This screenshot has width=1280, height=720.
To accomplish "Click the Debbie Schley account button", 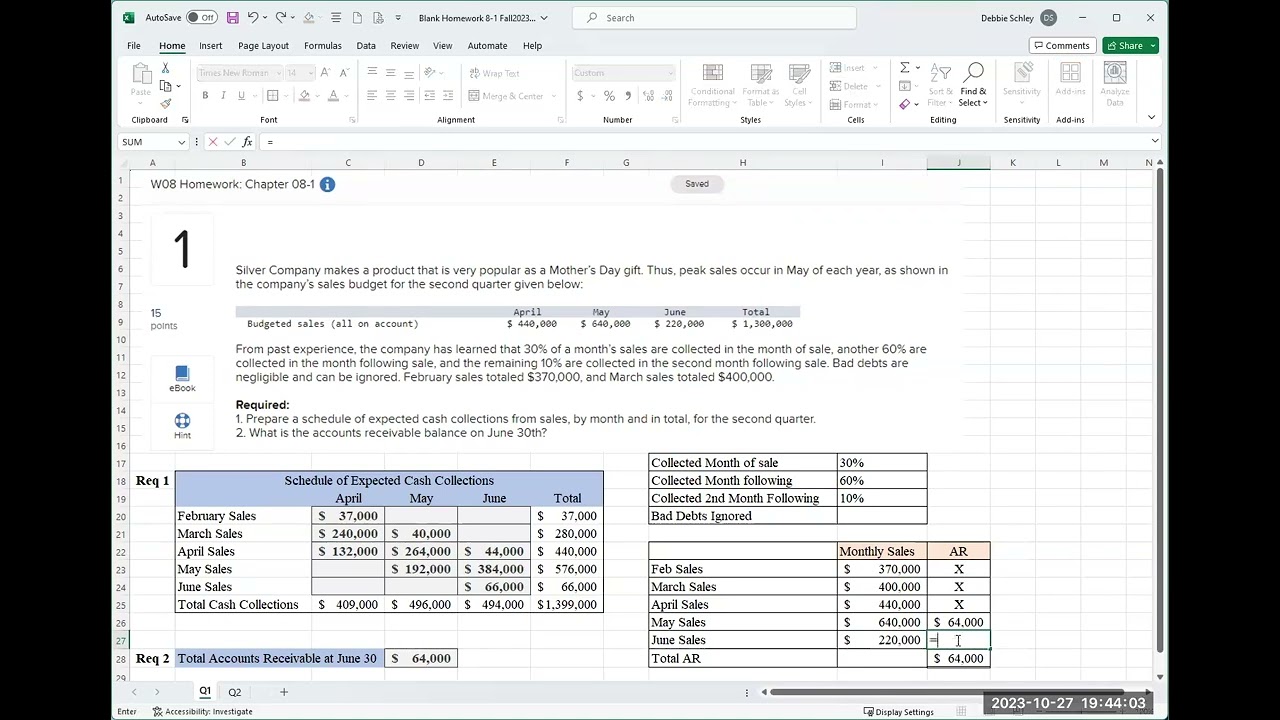I will tap(1018, 18).
